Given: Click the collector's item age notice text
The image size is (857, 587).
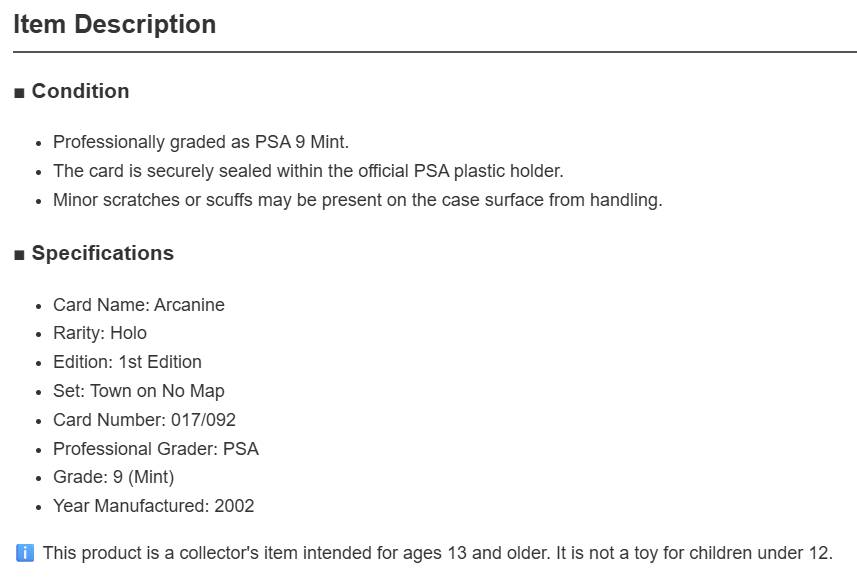Looking at the screenshot, I should (x=438, y=553).
